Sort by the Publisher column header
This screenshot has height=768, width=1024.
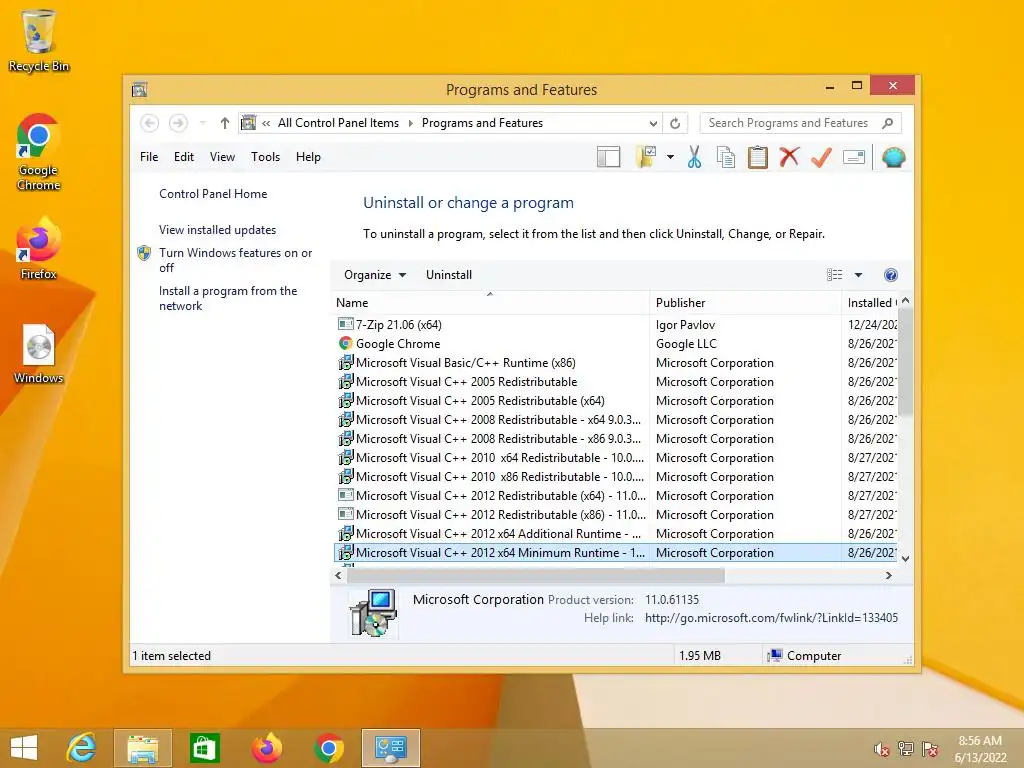pos(746,302)
